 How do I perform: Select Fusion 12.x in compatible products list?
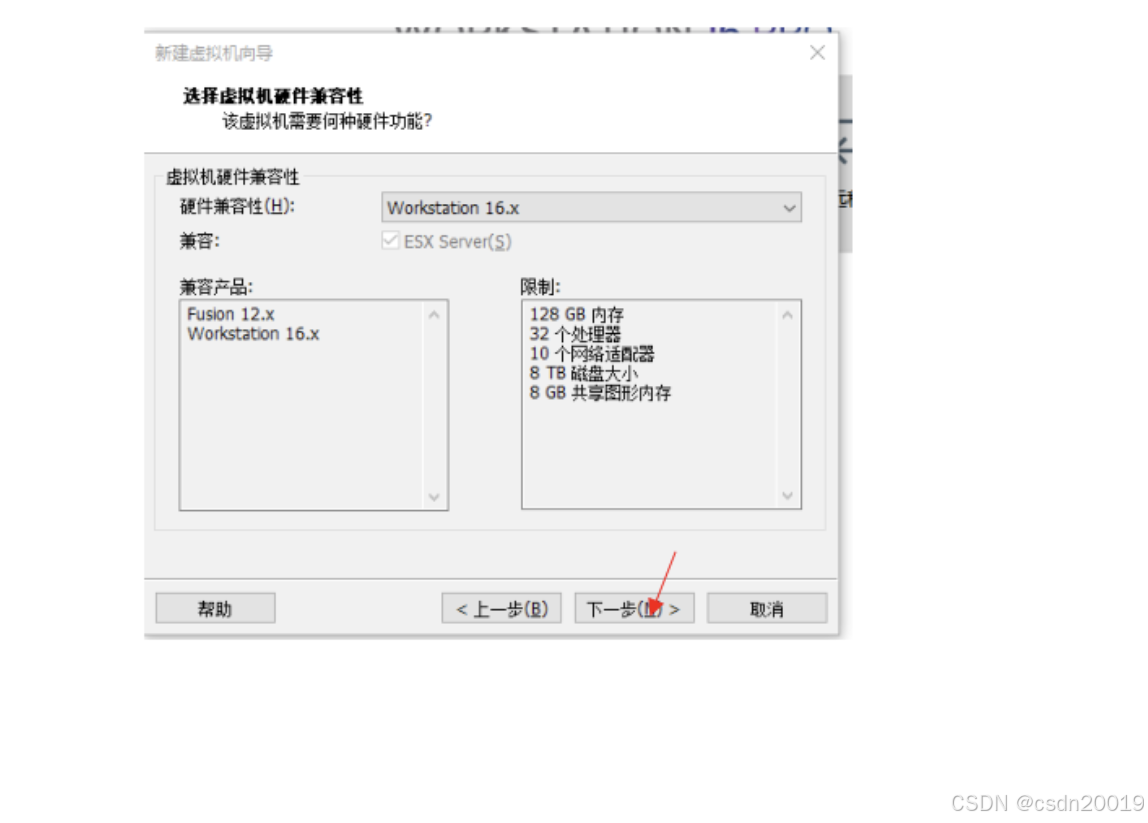[x=231, y=314]
